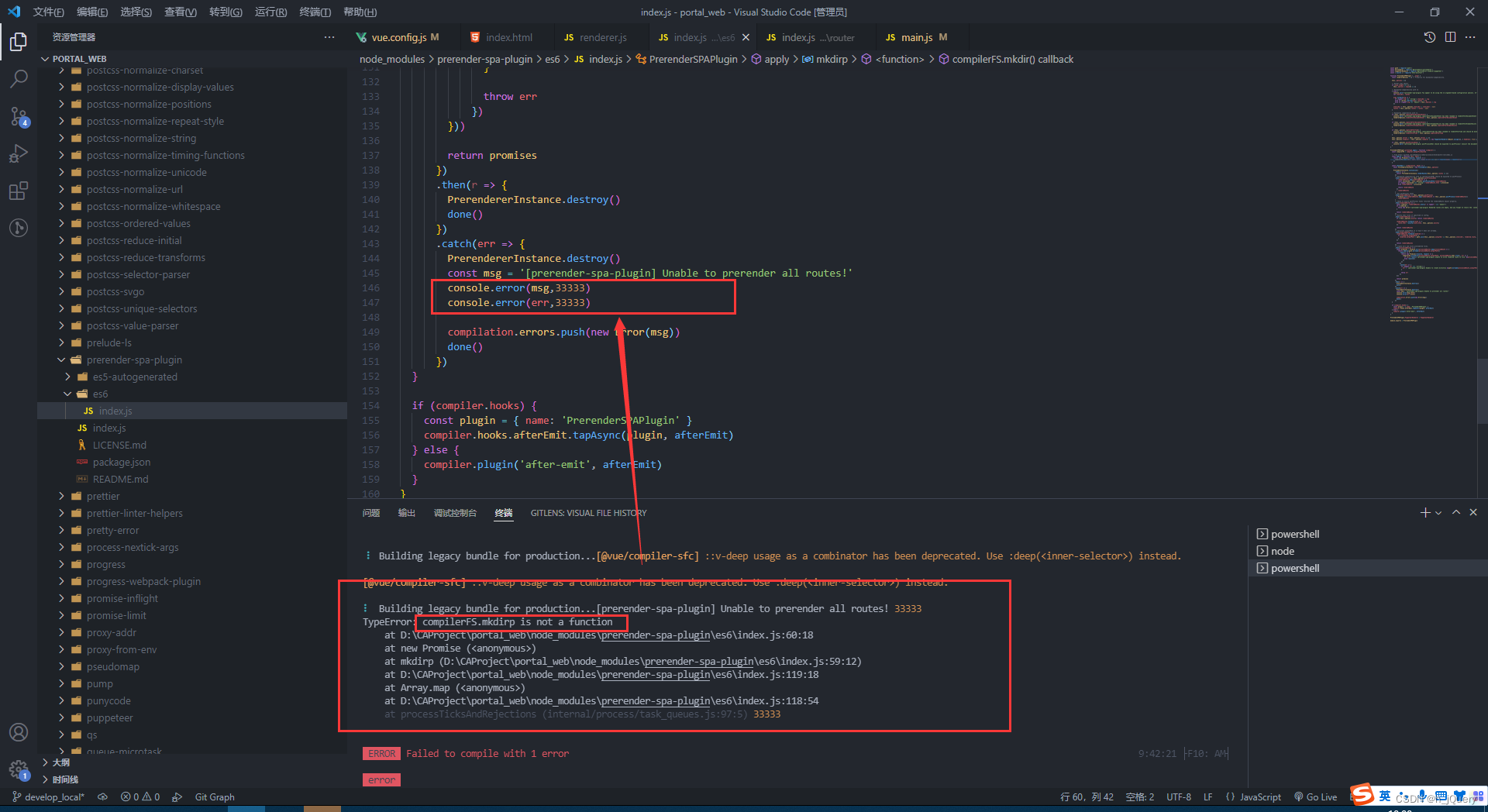Open the Search view in activity bar

(19, 78)
